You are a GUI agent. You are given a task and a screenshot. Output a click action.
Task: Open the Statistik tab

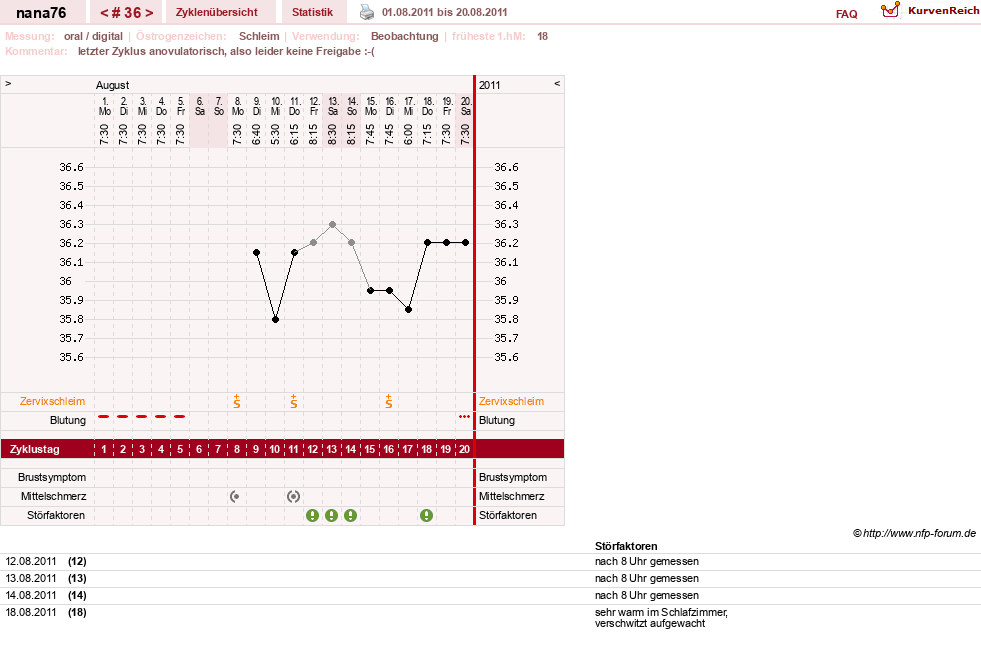point(312,12)
